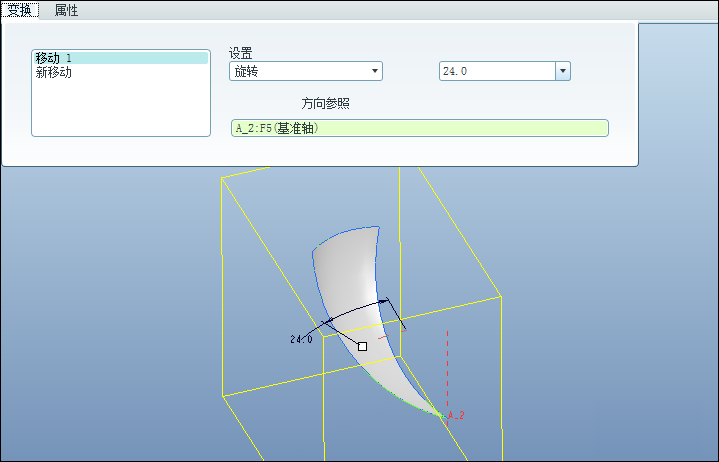
Task: Switch to the 变换 tab
Action: pos(20,10)
